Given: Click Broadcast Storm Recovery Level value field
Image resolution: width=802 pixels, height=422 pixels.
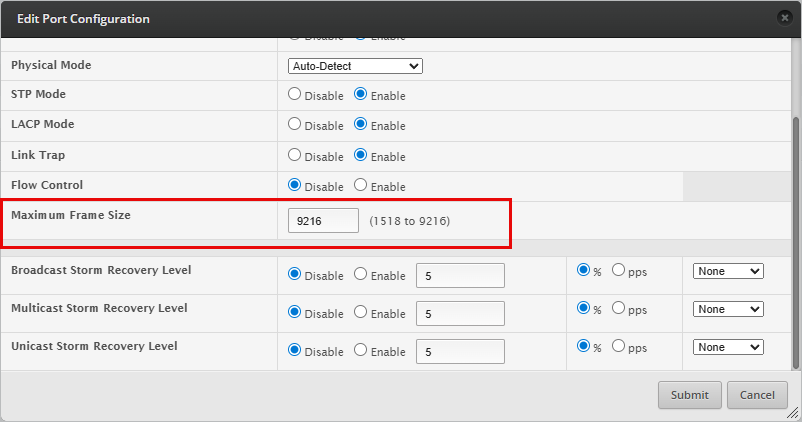Looking at the screenshot, I should click(460, 276).
